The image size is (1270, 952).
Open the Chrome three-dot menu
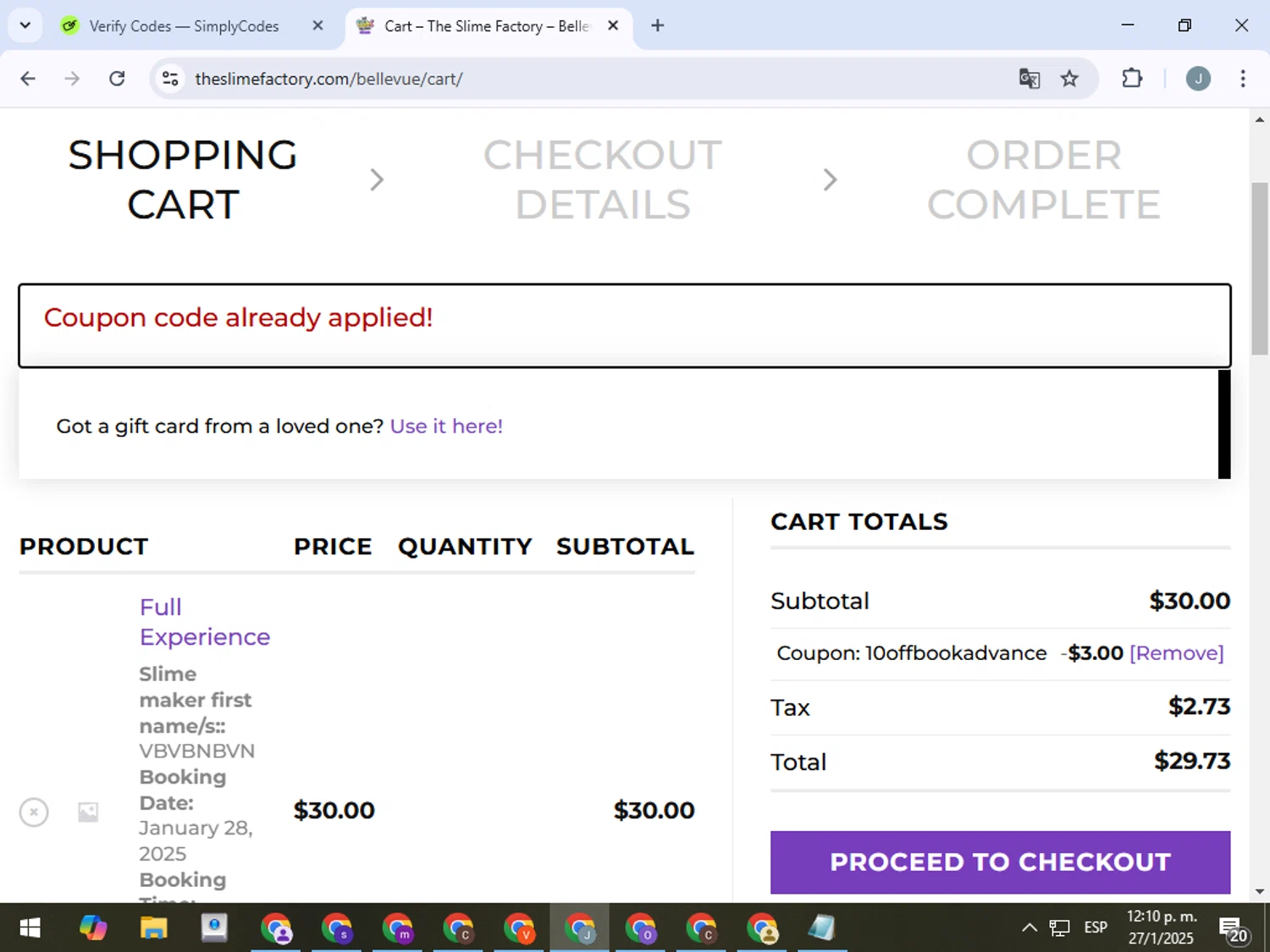[x=1242, y=79]
